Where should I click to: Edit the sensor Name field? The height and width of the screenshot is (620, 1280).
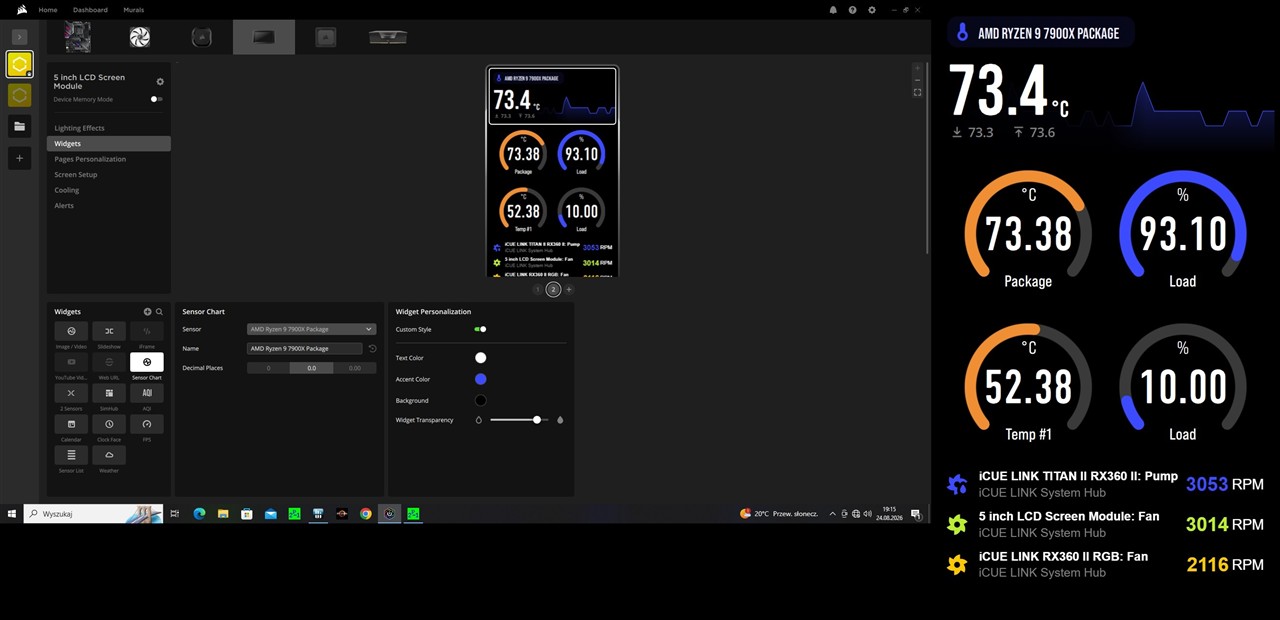(305, 349)
